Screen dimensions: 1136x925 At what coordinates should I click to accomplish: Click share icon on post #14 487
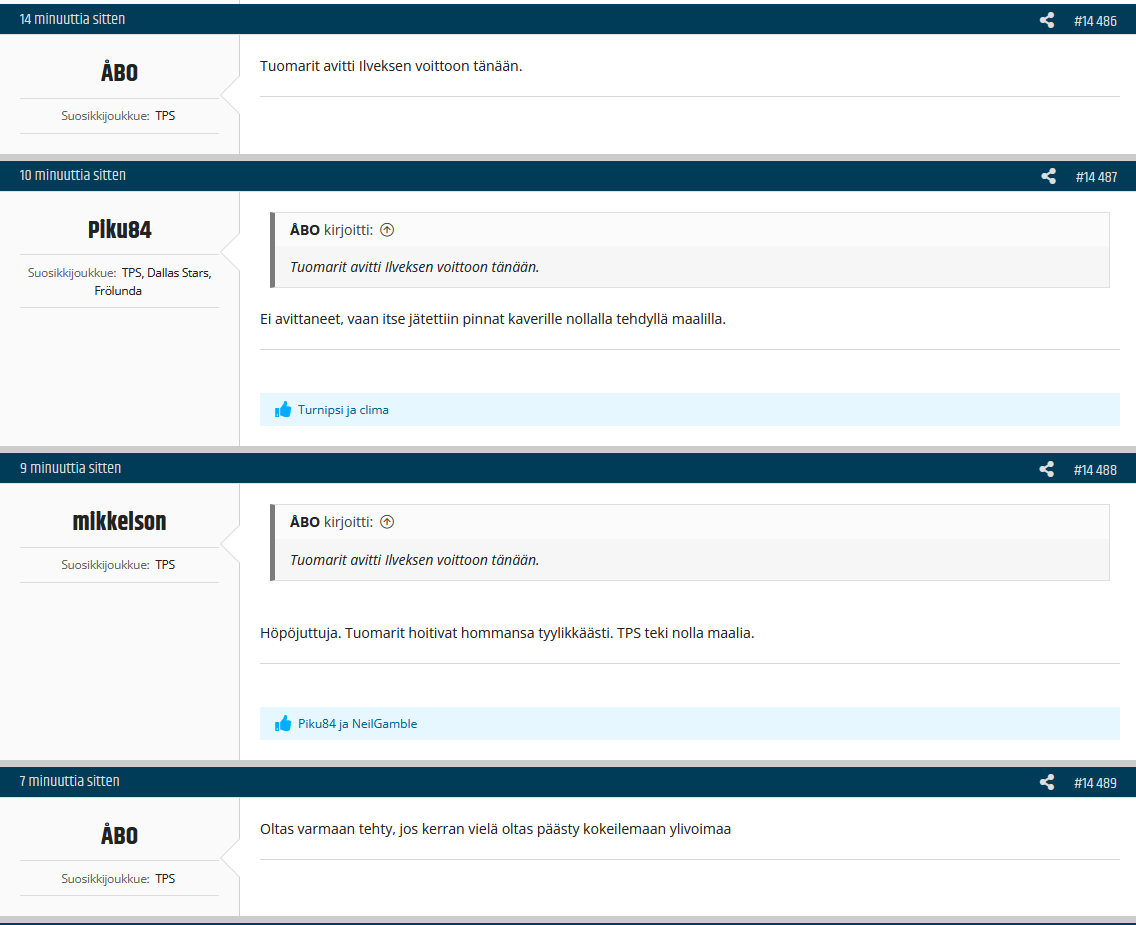coord(1048,176)
